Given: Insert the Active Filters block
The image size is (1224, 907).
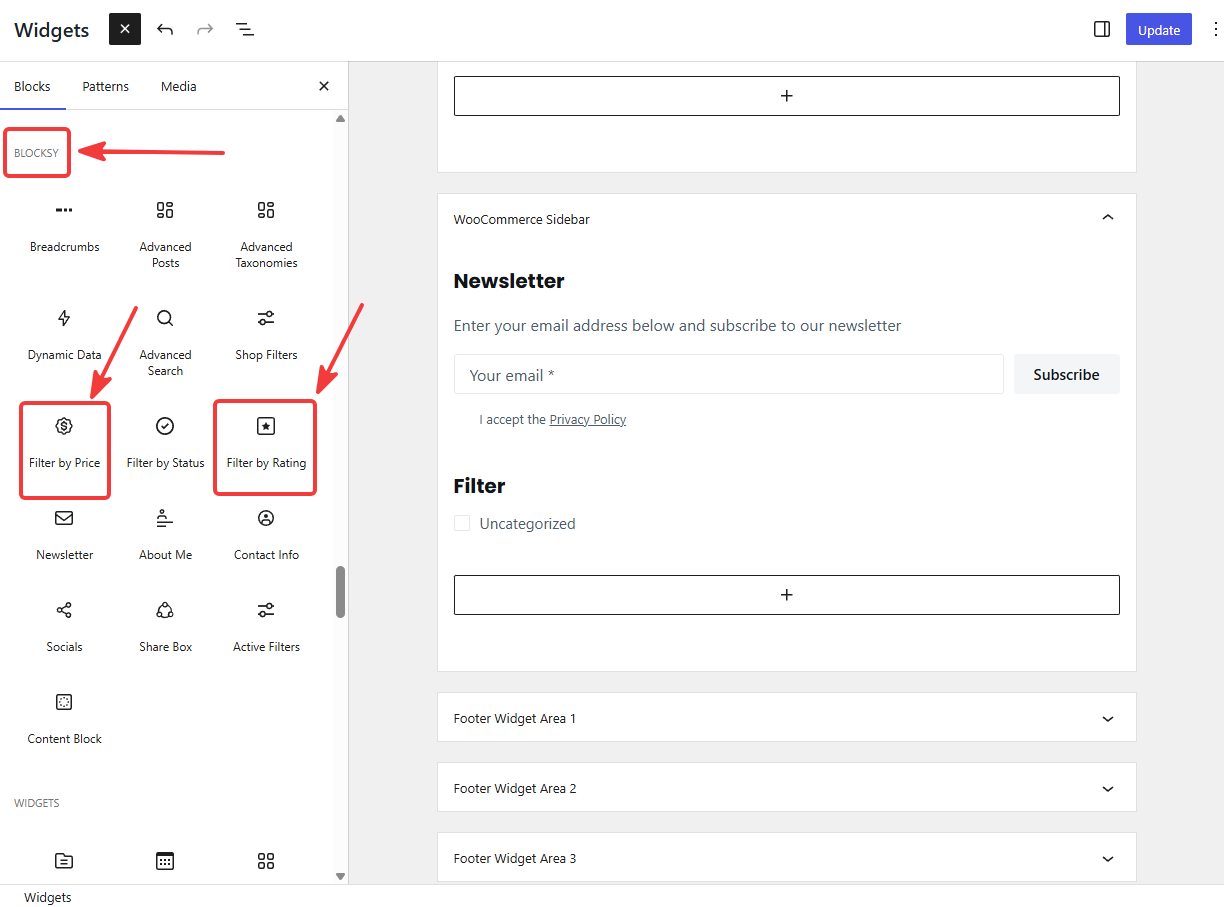Looking at the screenshot, I should [266, 628].
